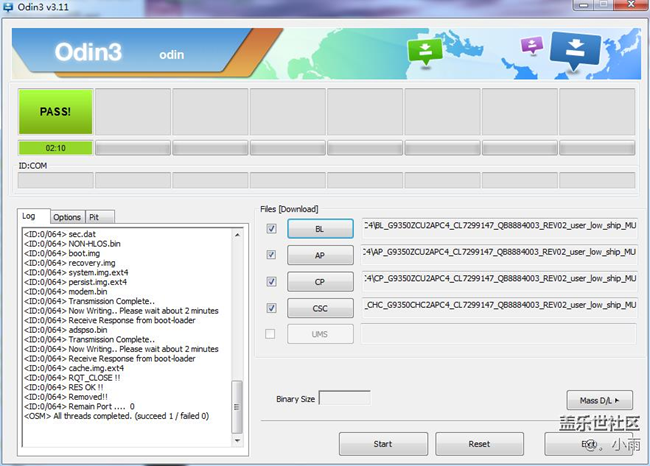
Task: Uncheck the BL file checkbox
Action: pyautogui.click(x=272, y=229)
